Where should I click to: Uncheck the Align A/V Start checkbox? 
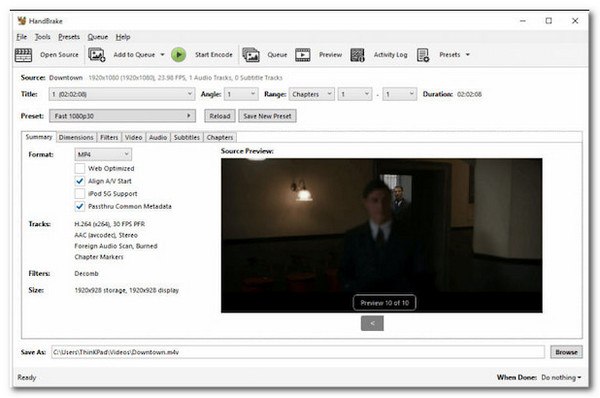coord(80,181)
